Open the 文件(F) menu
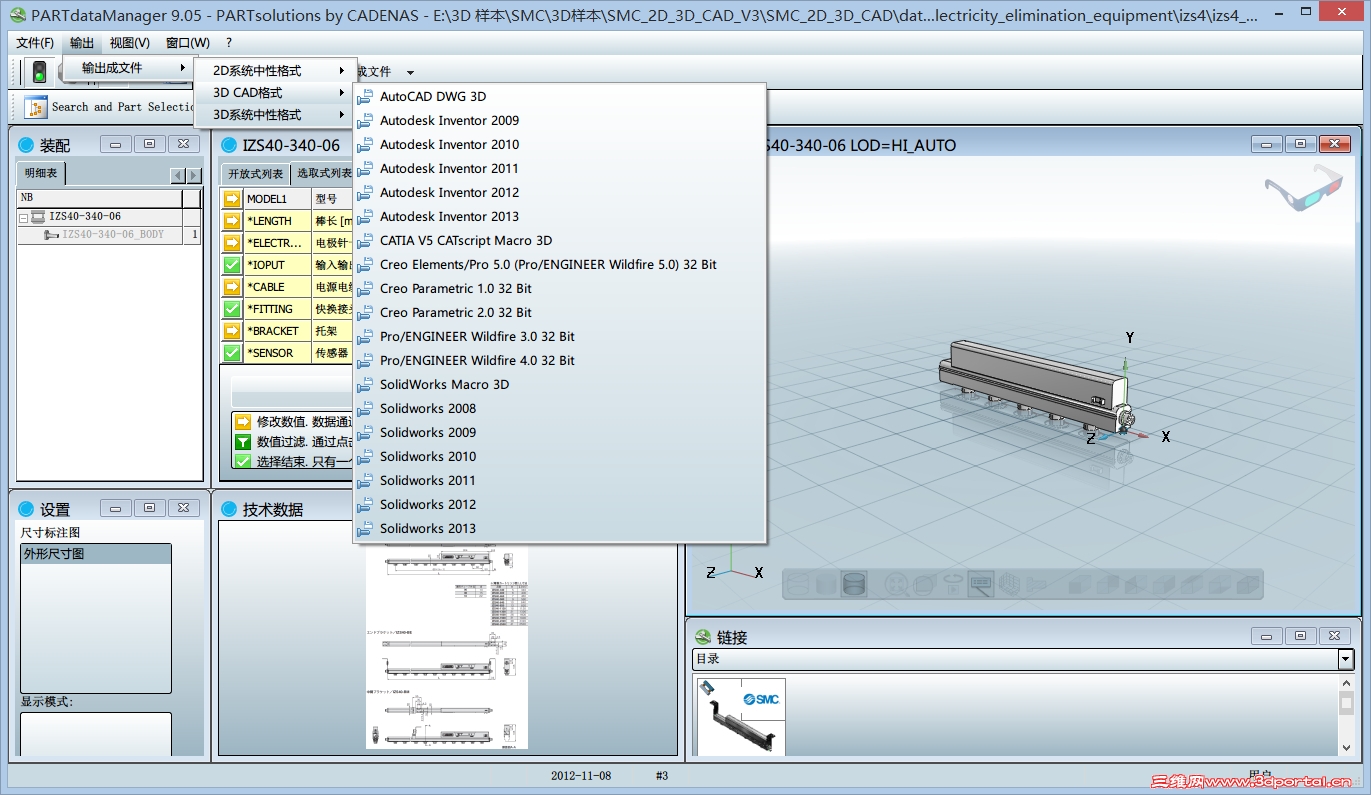This screenshot has height=795, width=1371. tap(35, 43)
